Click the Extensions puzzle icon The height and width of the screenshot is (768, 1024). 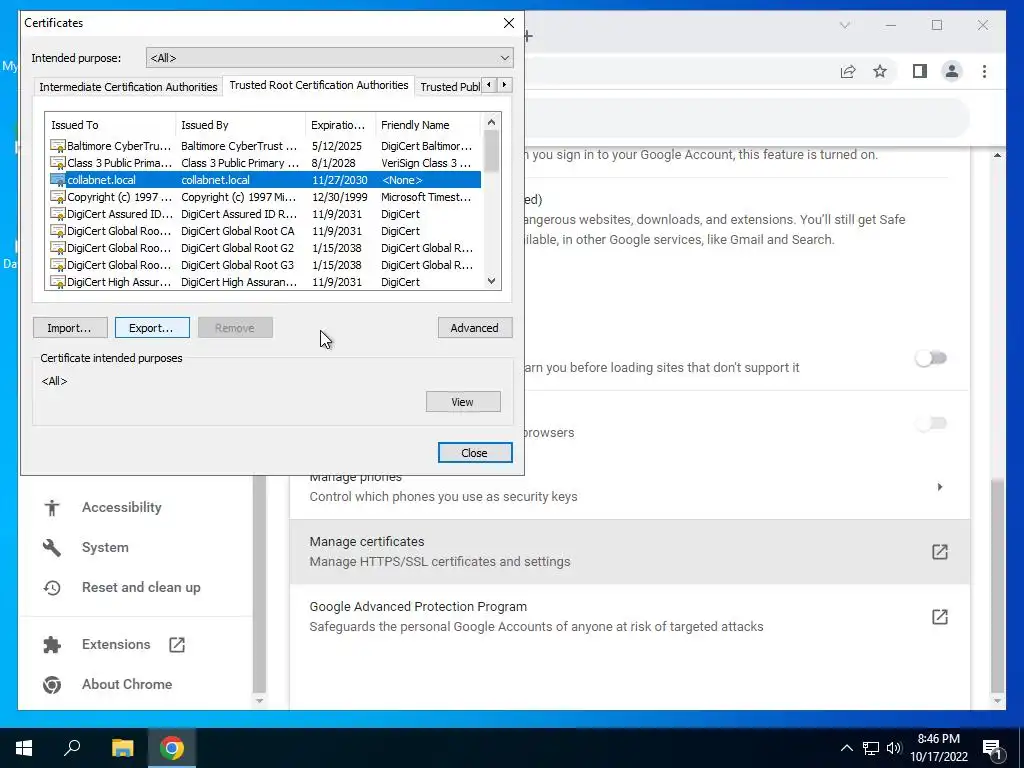point(52,645)
